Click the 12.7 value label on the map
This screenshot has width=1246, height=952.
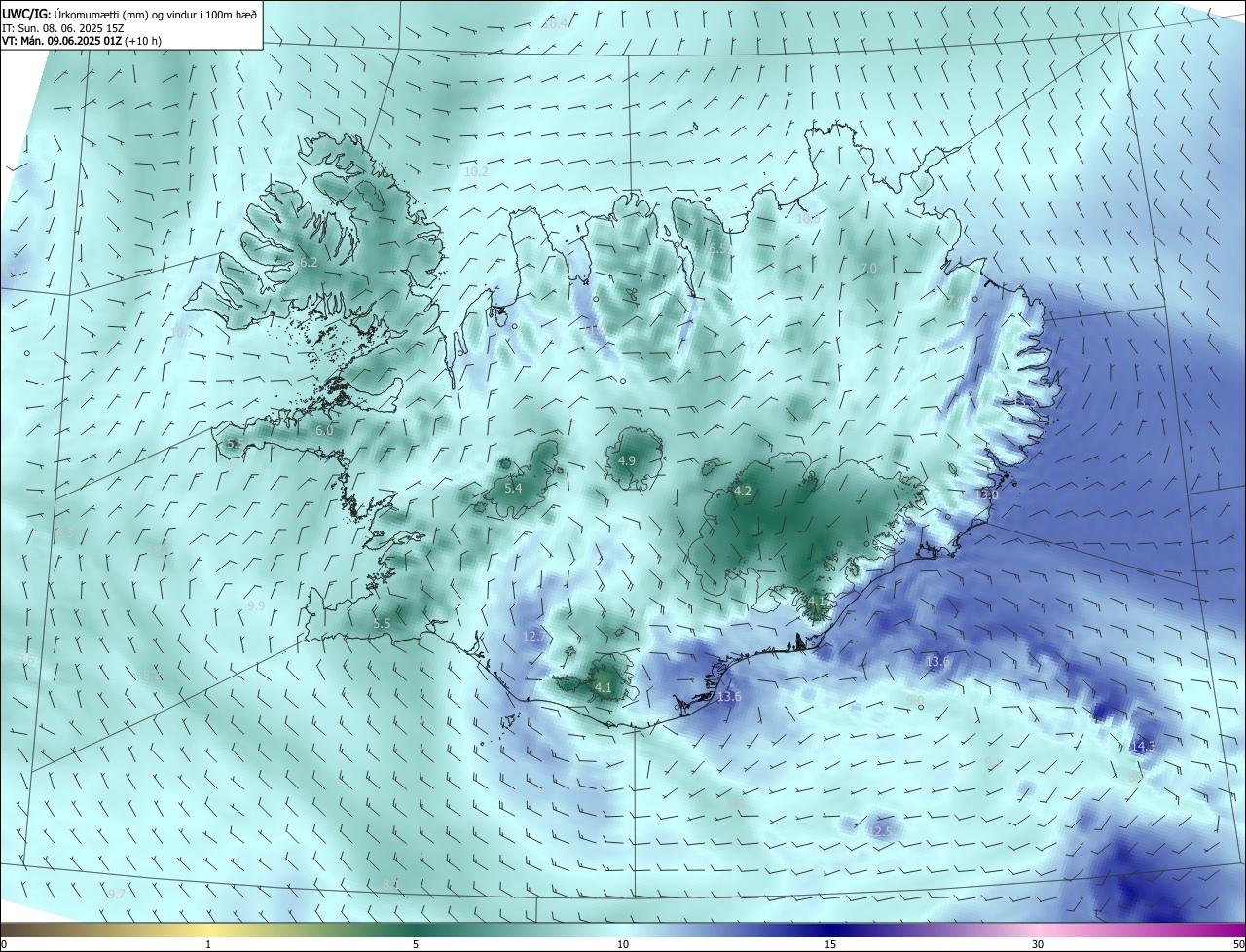coord(535,636)
